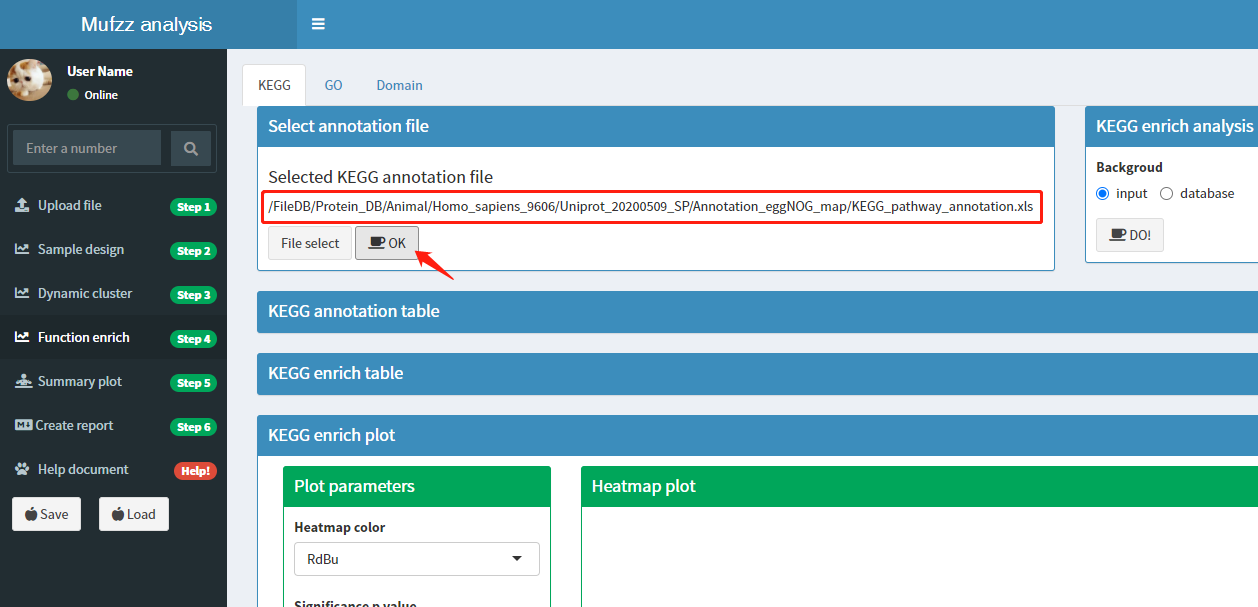Screen dimensions: 1258x607
Task: Click the Enter a number search field
Action: tap(87, 148)
